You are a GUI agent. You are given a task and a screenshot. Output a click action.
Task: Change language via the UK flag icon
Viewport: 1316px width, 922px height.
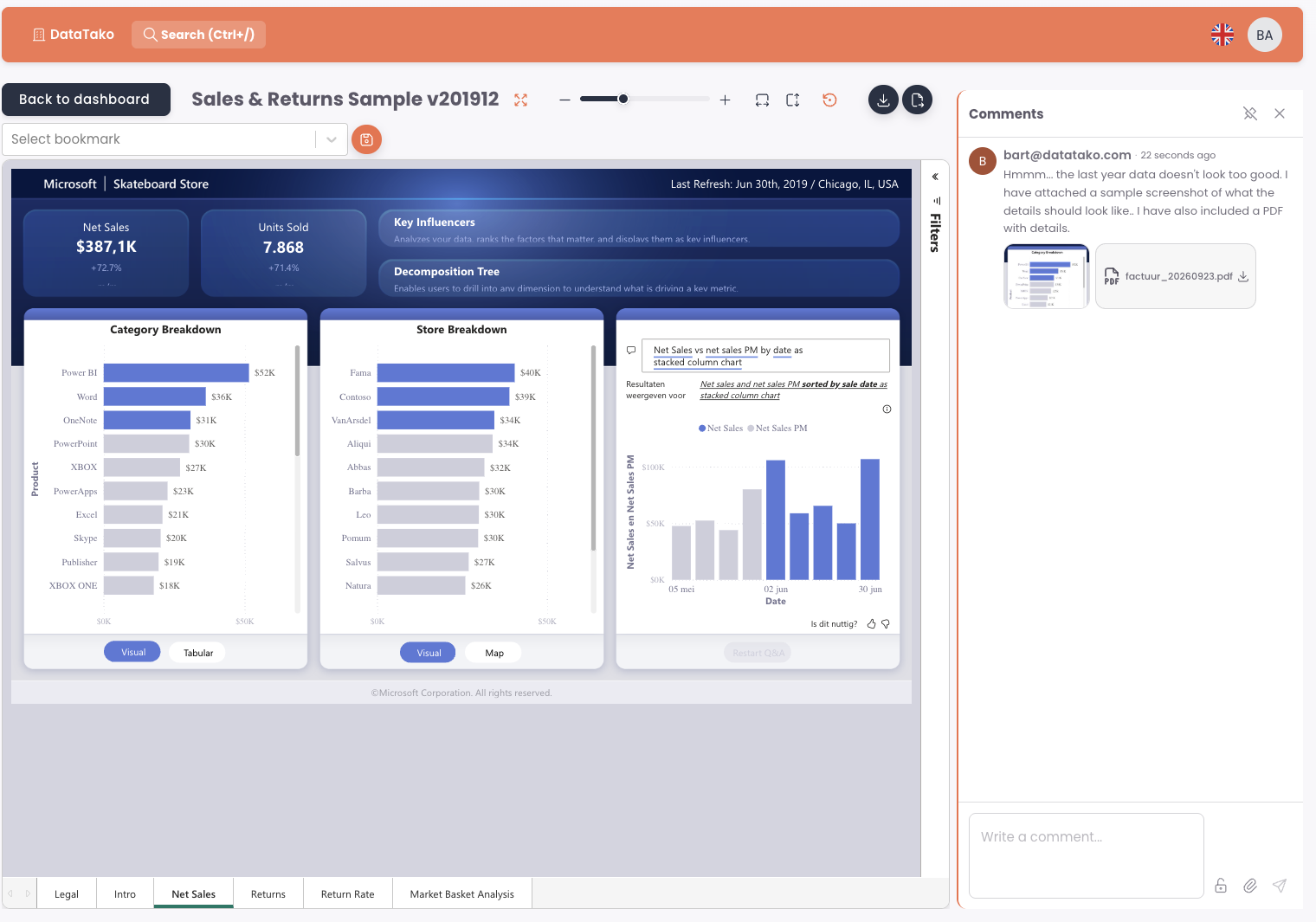pyautogui.click(x=1222, y=35)
